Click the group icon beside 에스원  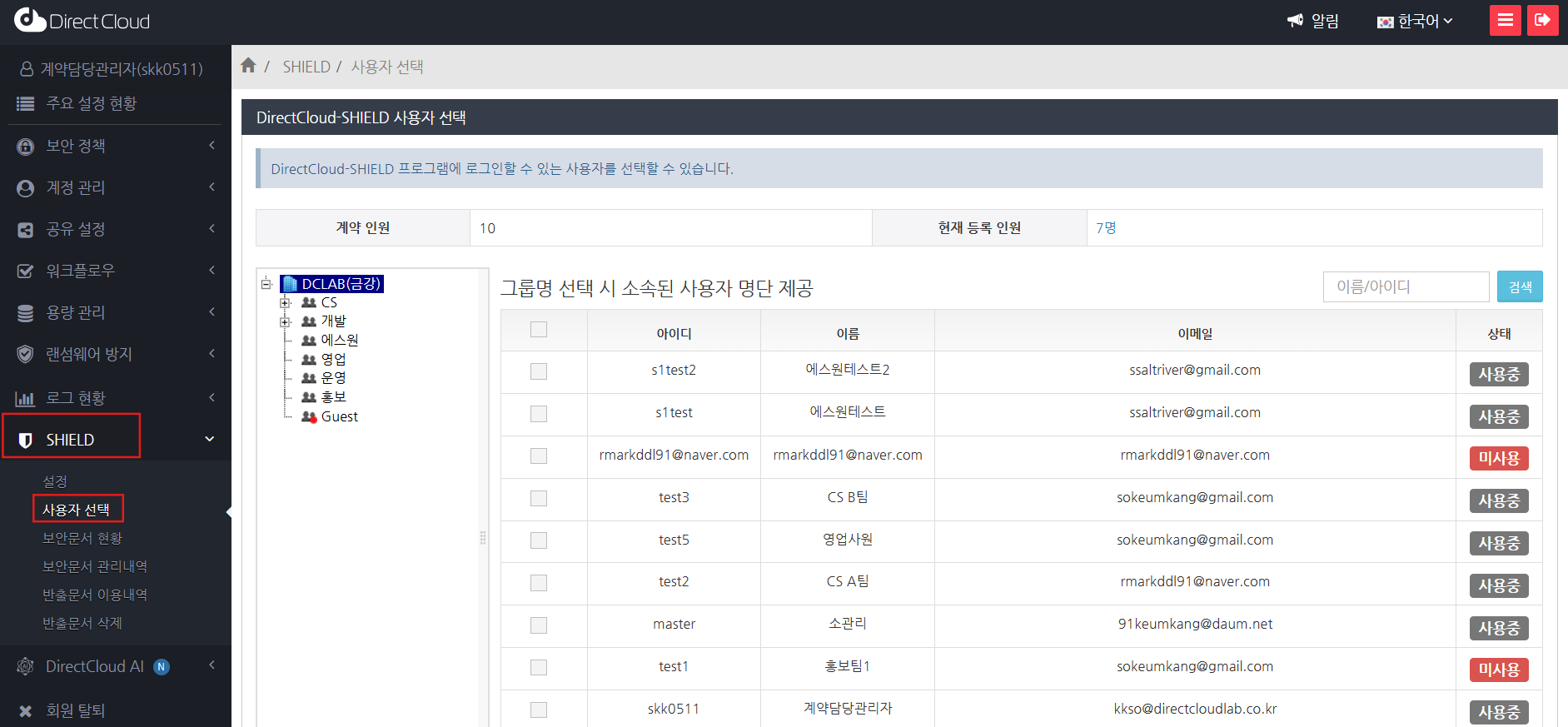point(309,341)
